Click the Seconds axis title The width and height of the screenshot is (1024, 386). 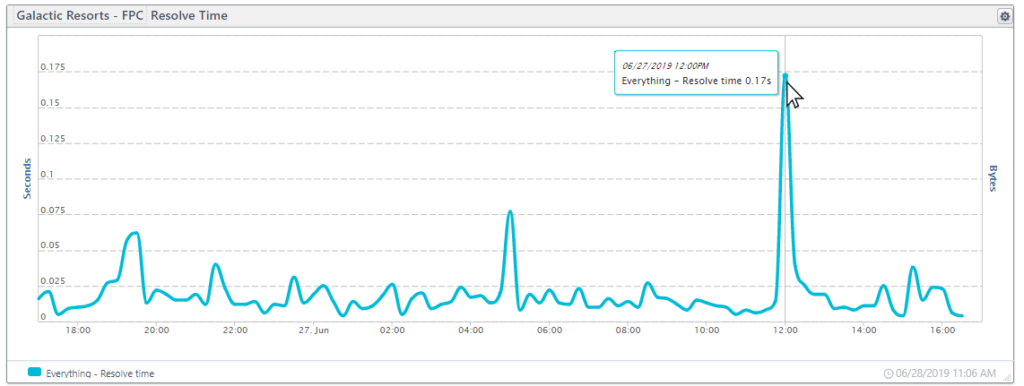pyautogui.click(x=27, y=178)
